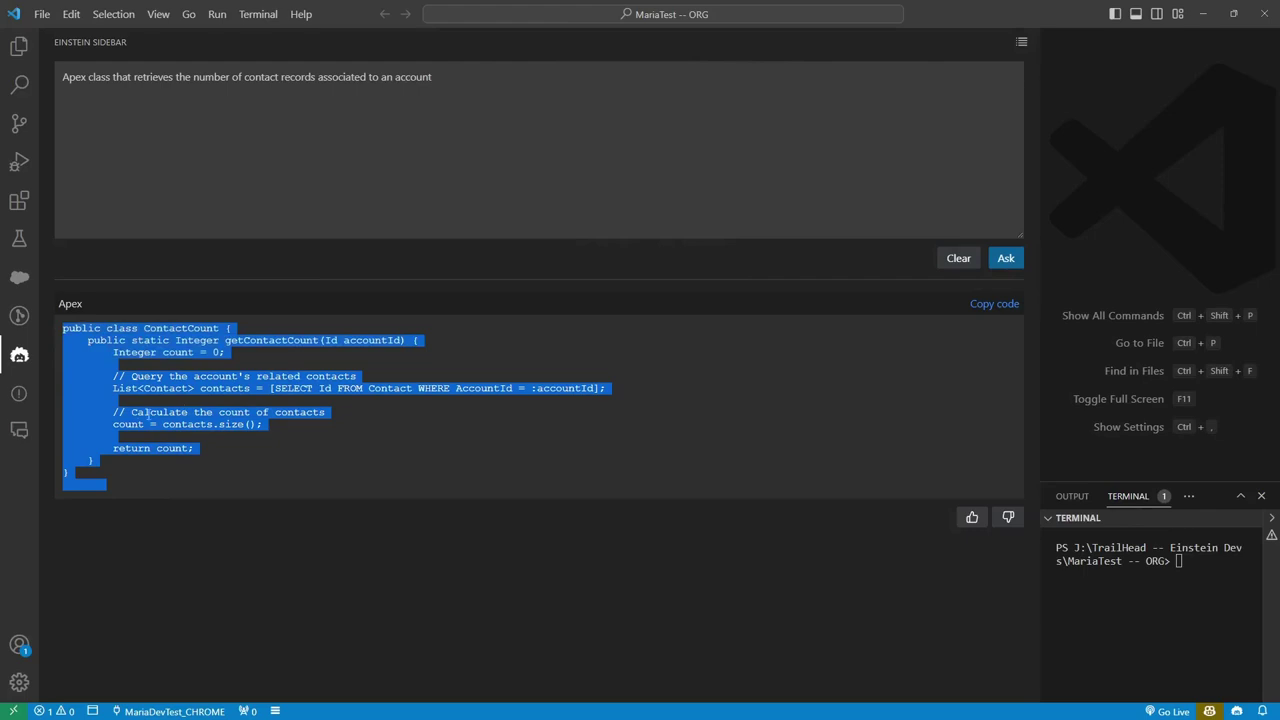This screenshot has width=1280, height=720.
Task: Click the thumbs up feedback icon
Action: [x=972, y=517]
